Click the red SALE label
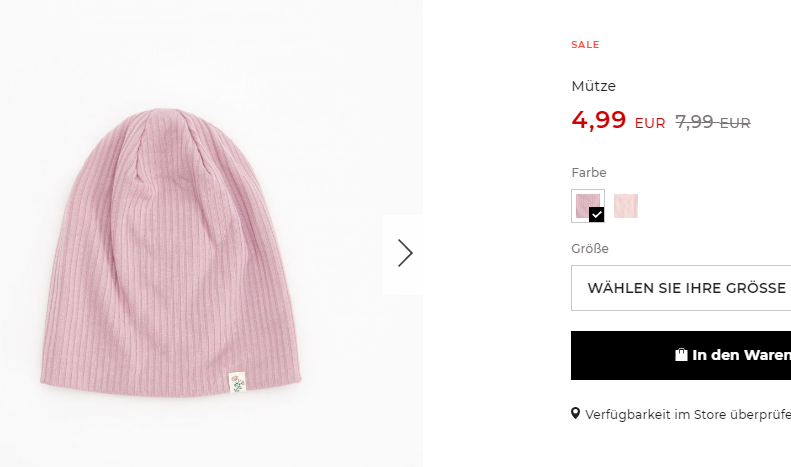 point(585,44)
